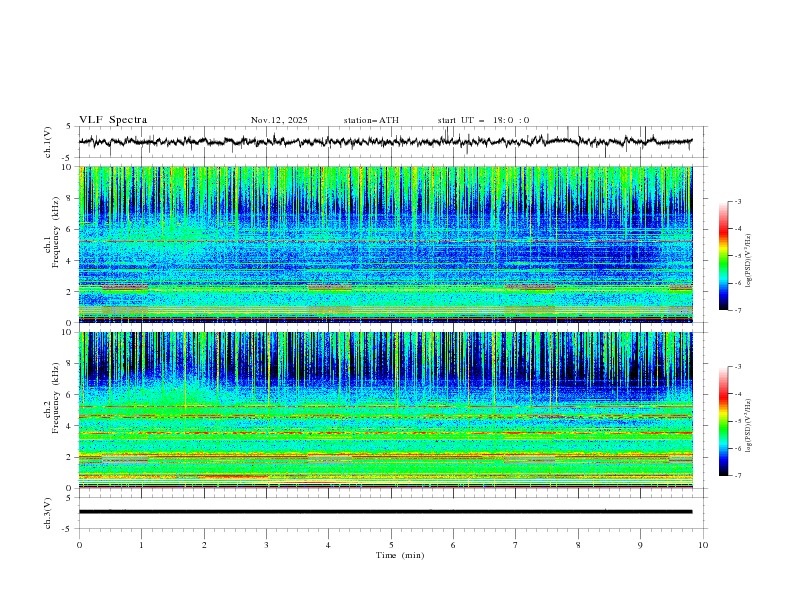
Task: Click the time axis tick label "5"
Action: click(391, 545)
